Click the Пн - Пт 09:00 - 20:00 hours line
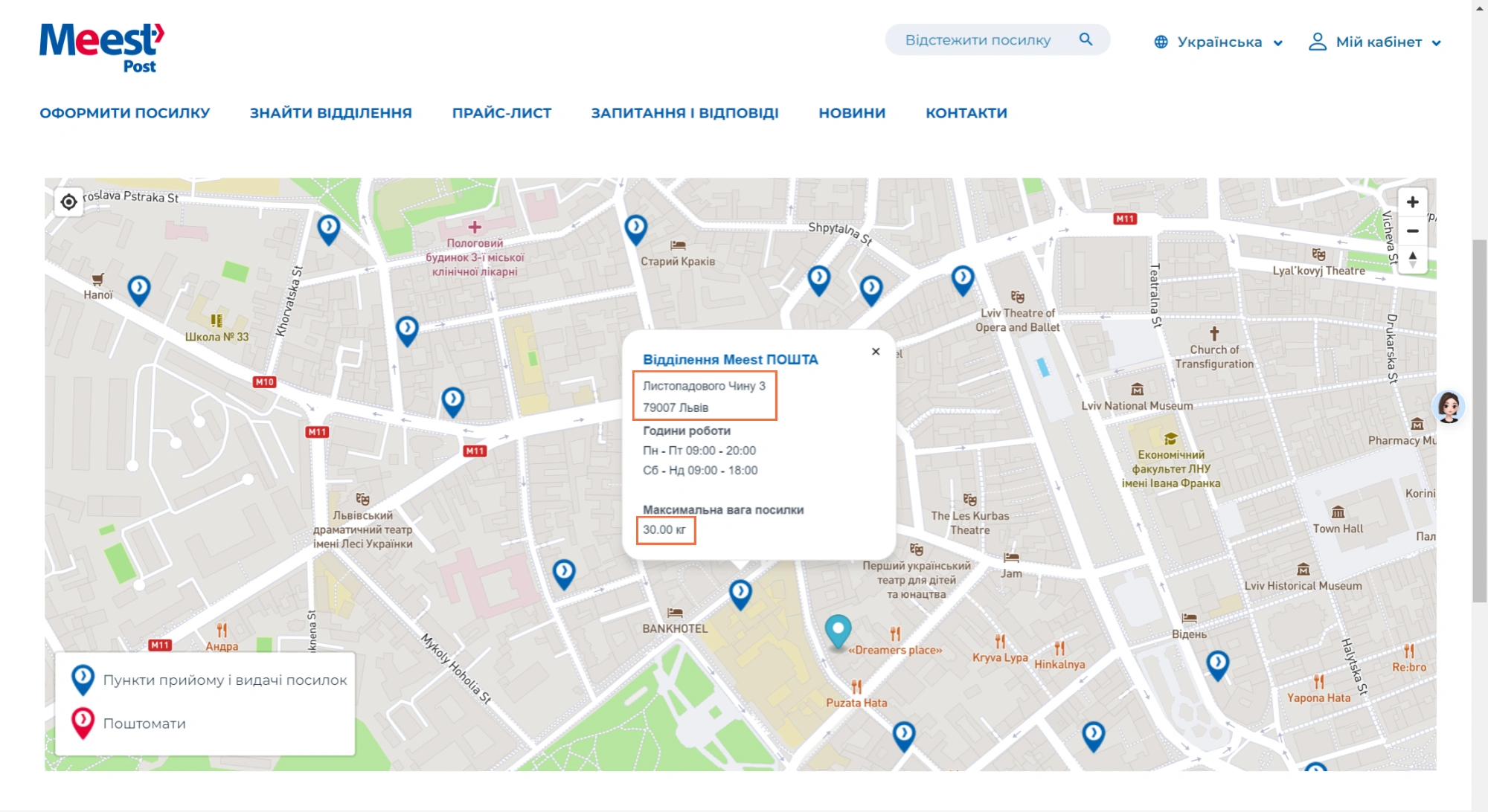 click(x=699, y=451)
